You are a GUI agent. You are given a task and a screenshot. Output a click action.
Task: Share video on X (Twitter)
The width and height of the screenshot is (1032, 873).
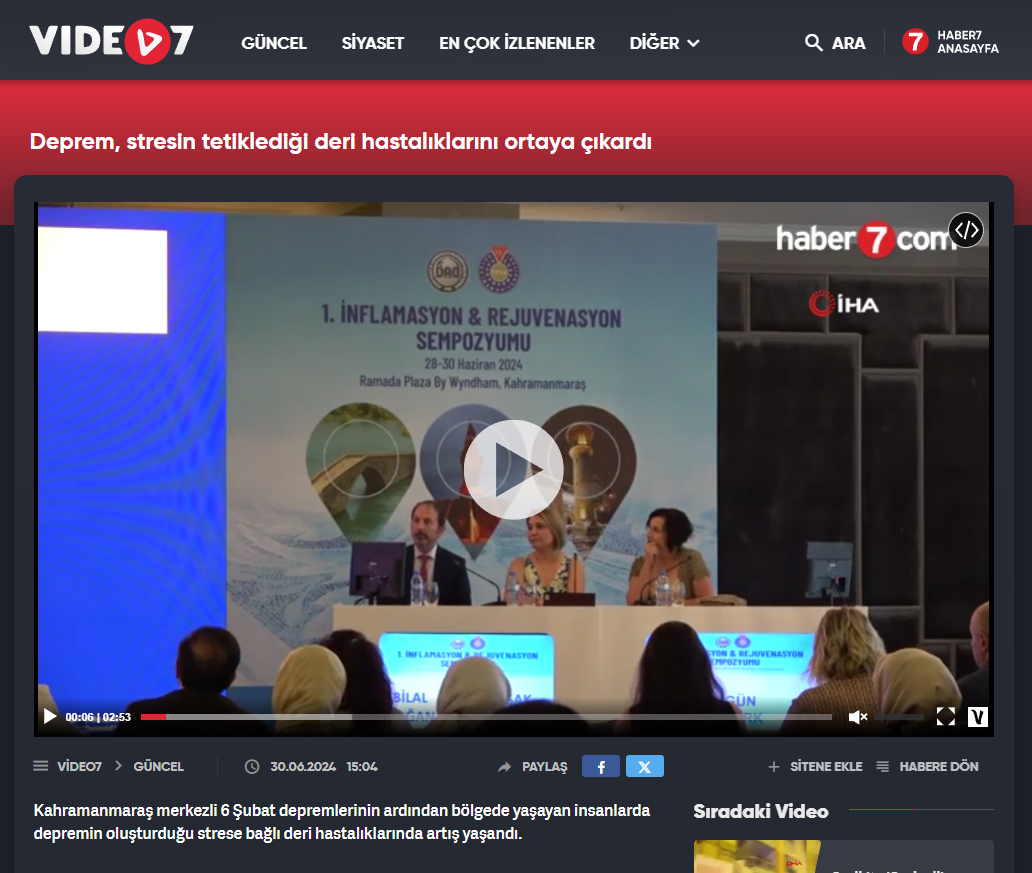point(644,767)
